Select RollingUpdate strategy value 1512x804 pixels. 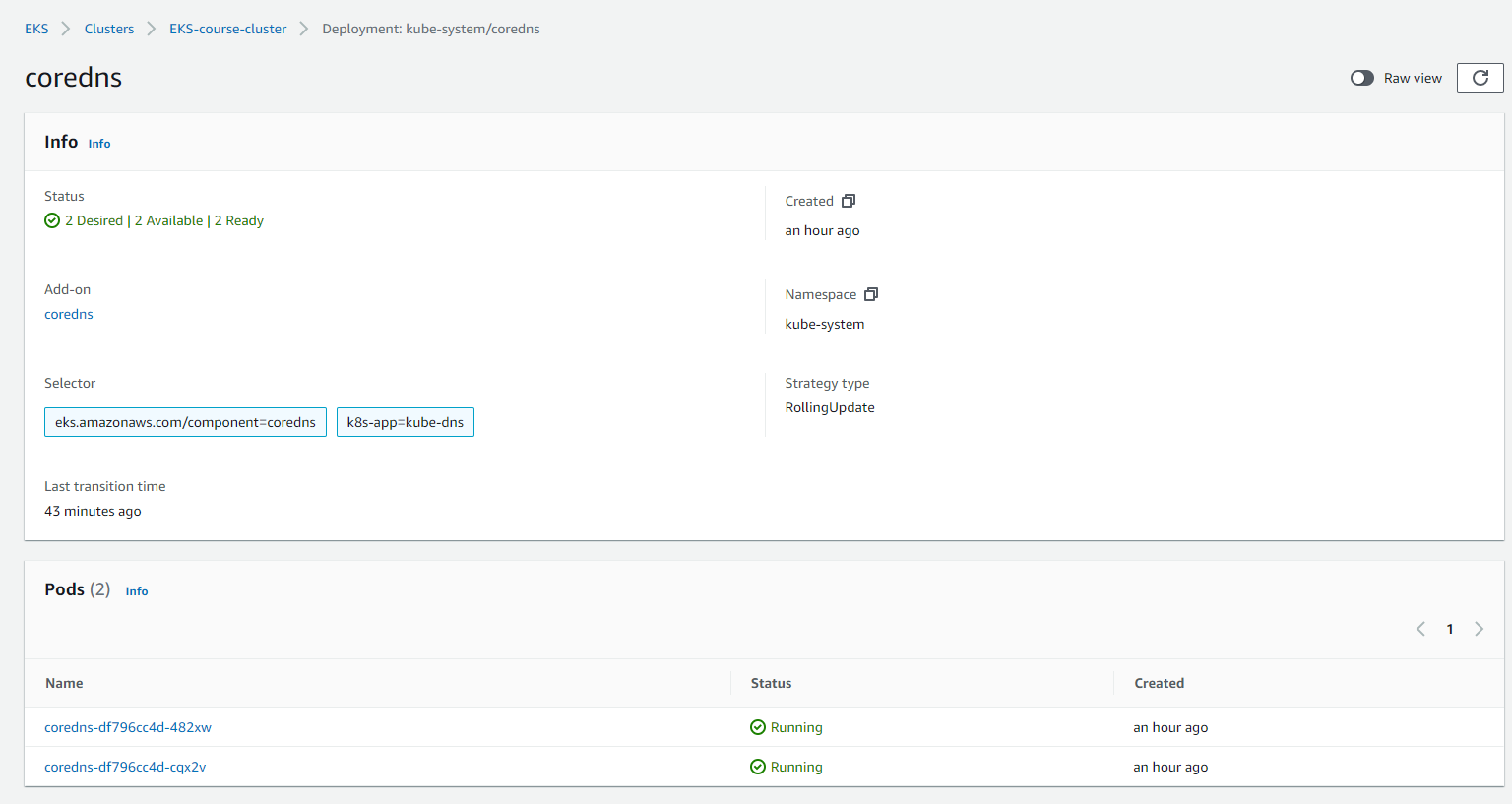point(830,407)
